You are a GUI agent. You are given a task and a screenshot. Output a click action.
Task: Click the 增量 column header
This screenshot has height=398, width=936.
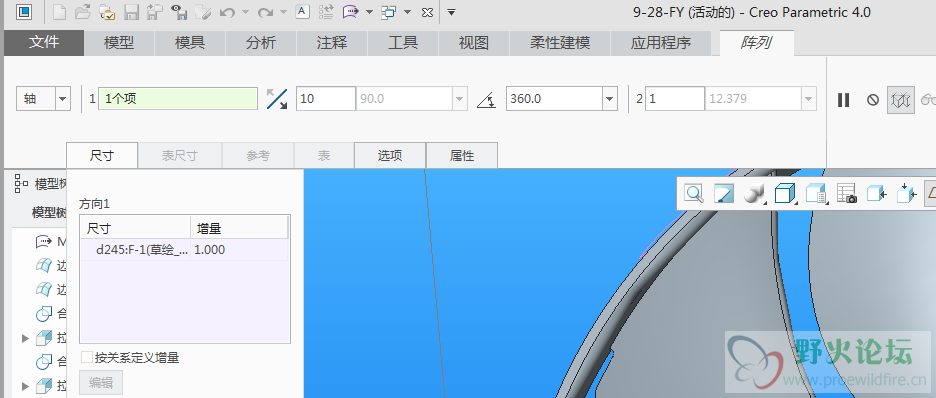coord(239,228)
